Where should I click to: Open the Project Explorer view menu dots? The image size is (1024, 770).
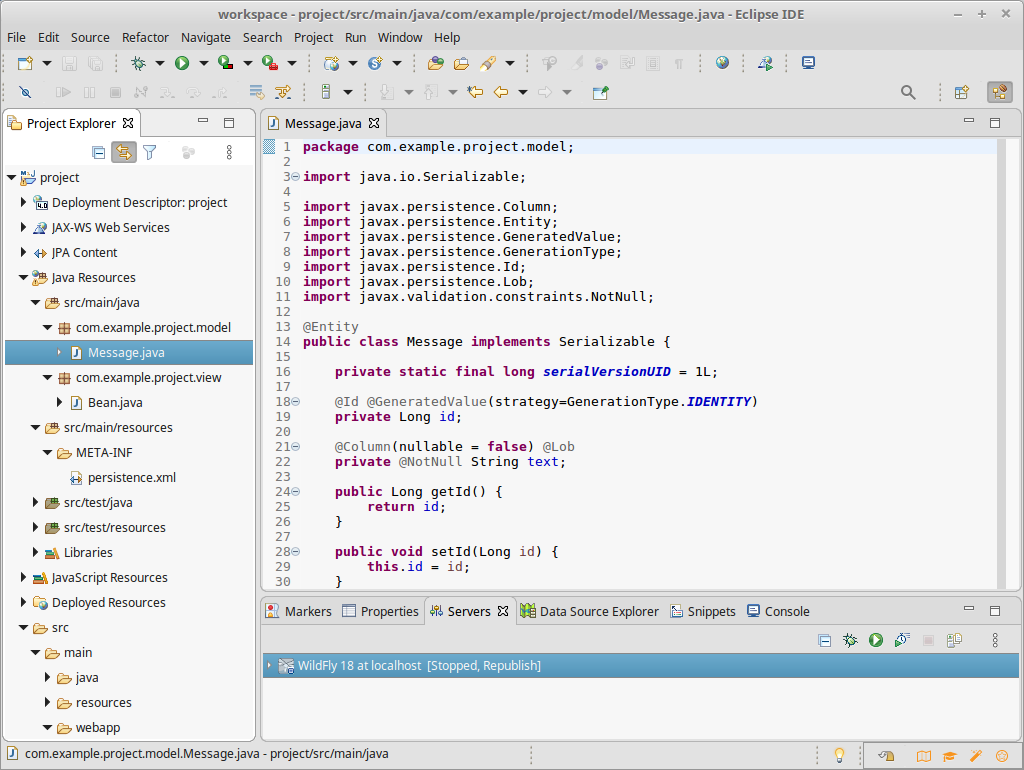pos(229,152)
